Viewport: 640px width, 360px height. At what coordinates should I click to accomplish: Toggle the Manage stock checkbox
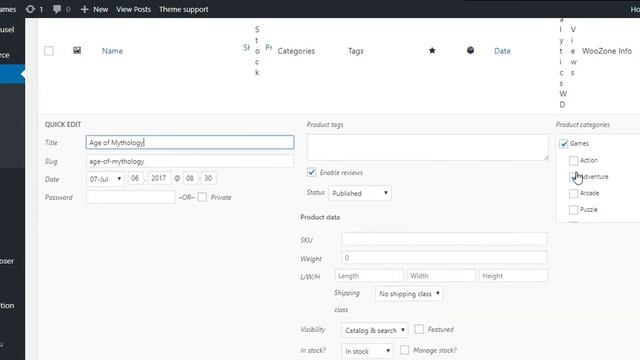(404, 350)
